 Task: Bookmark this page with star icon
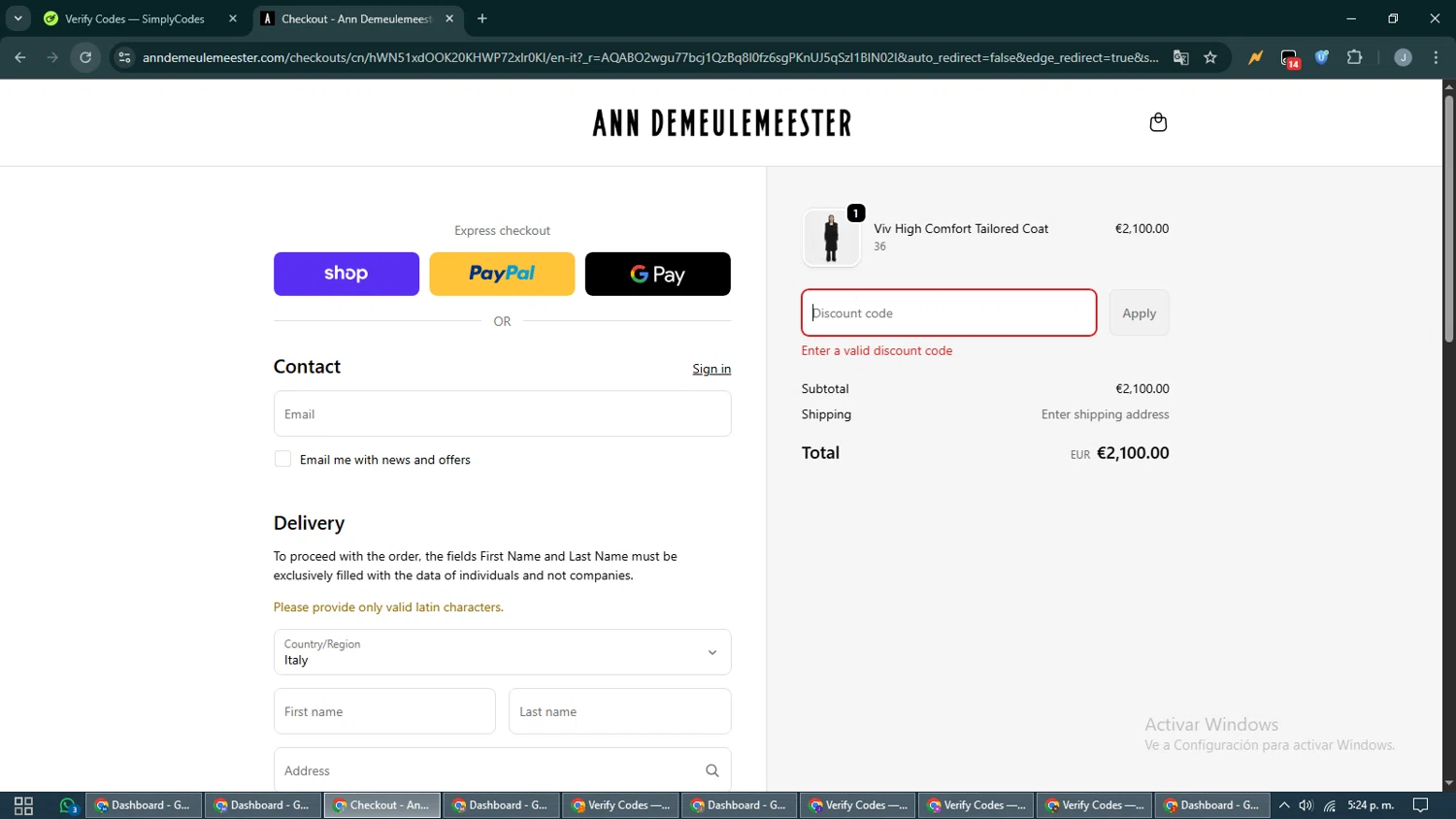point(1210,57)
